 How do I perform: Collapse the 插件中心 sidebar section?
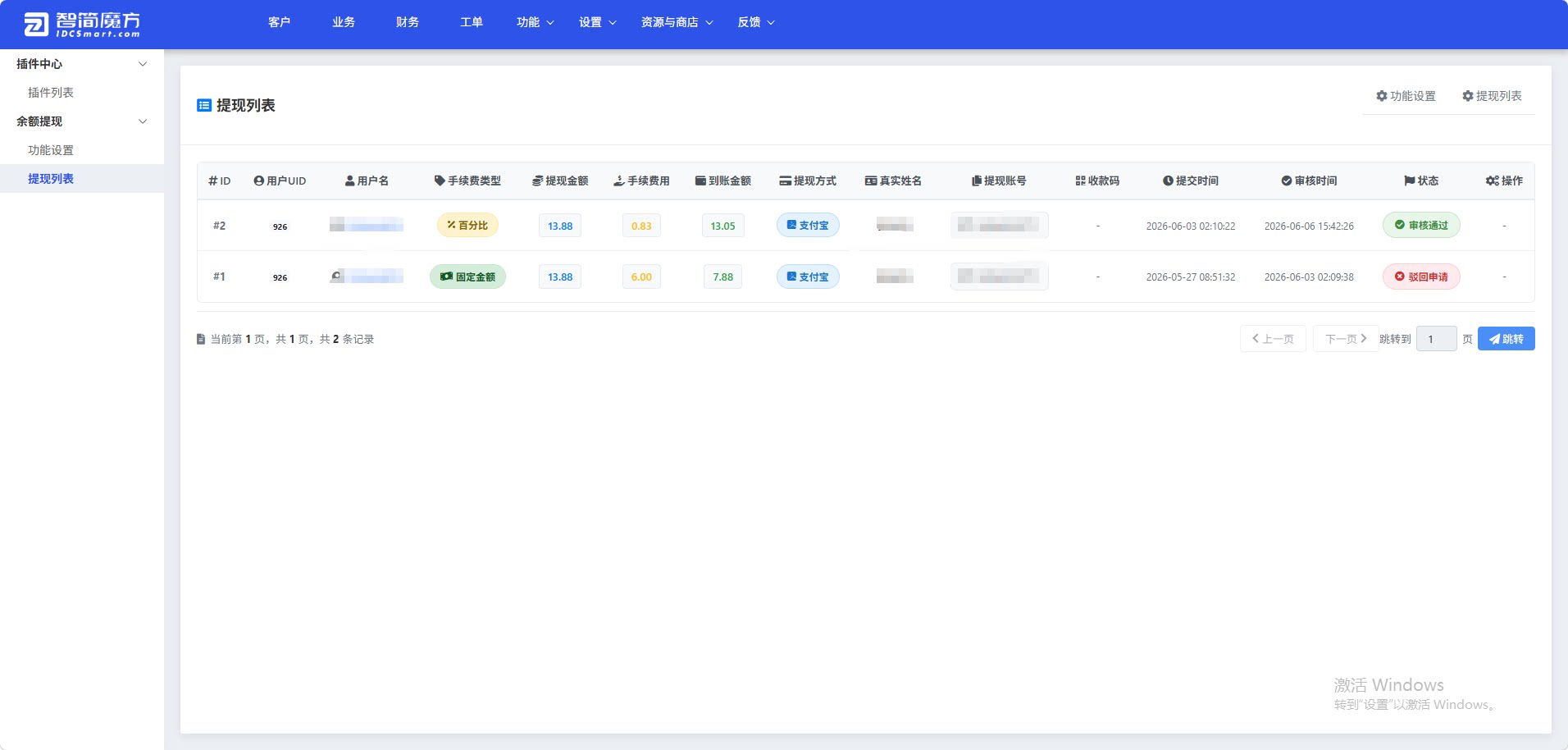pos(82,64)
